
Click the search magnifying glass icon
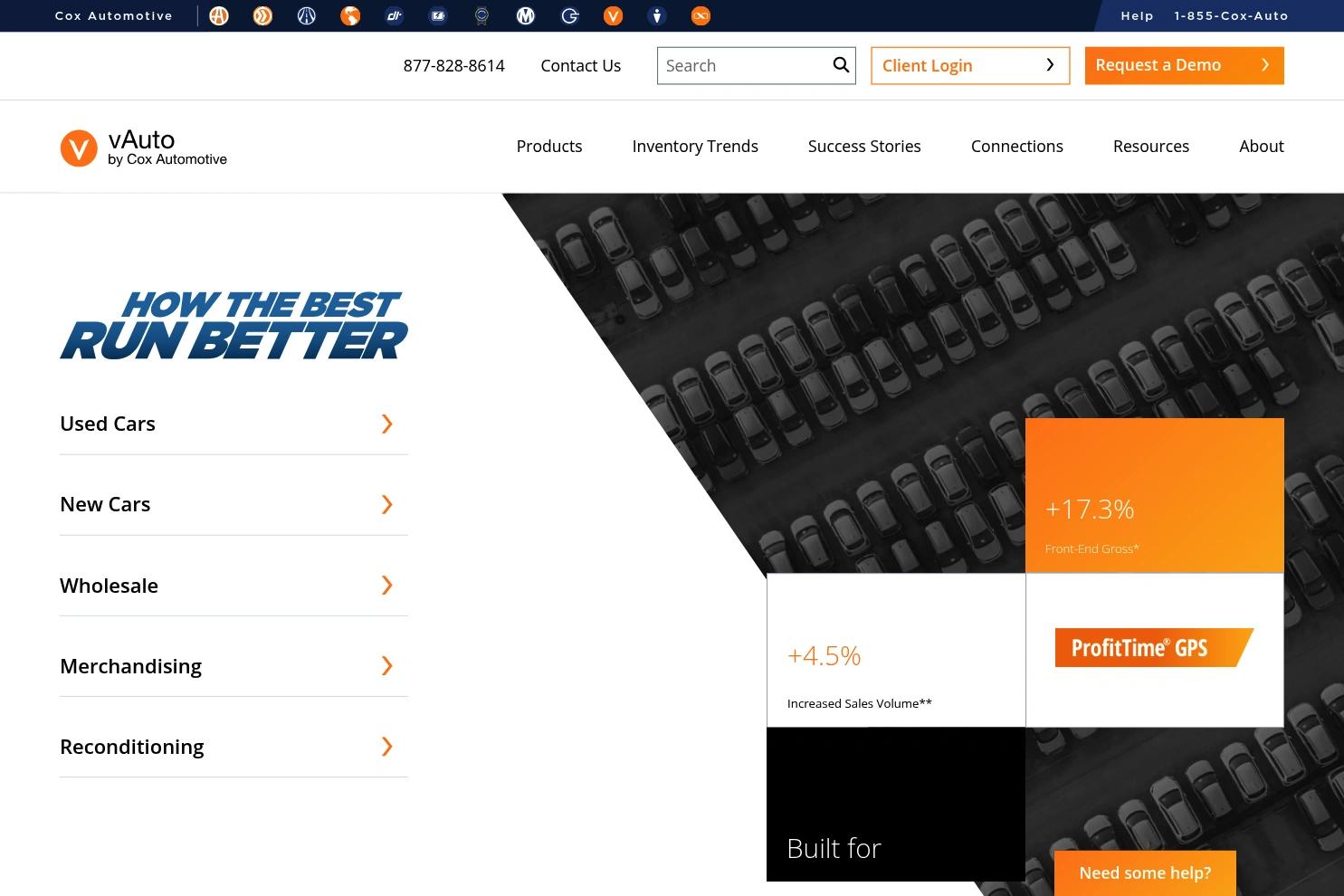(x=841, y=65)
